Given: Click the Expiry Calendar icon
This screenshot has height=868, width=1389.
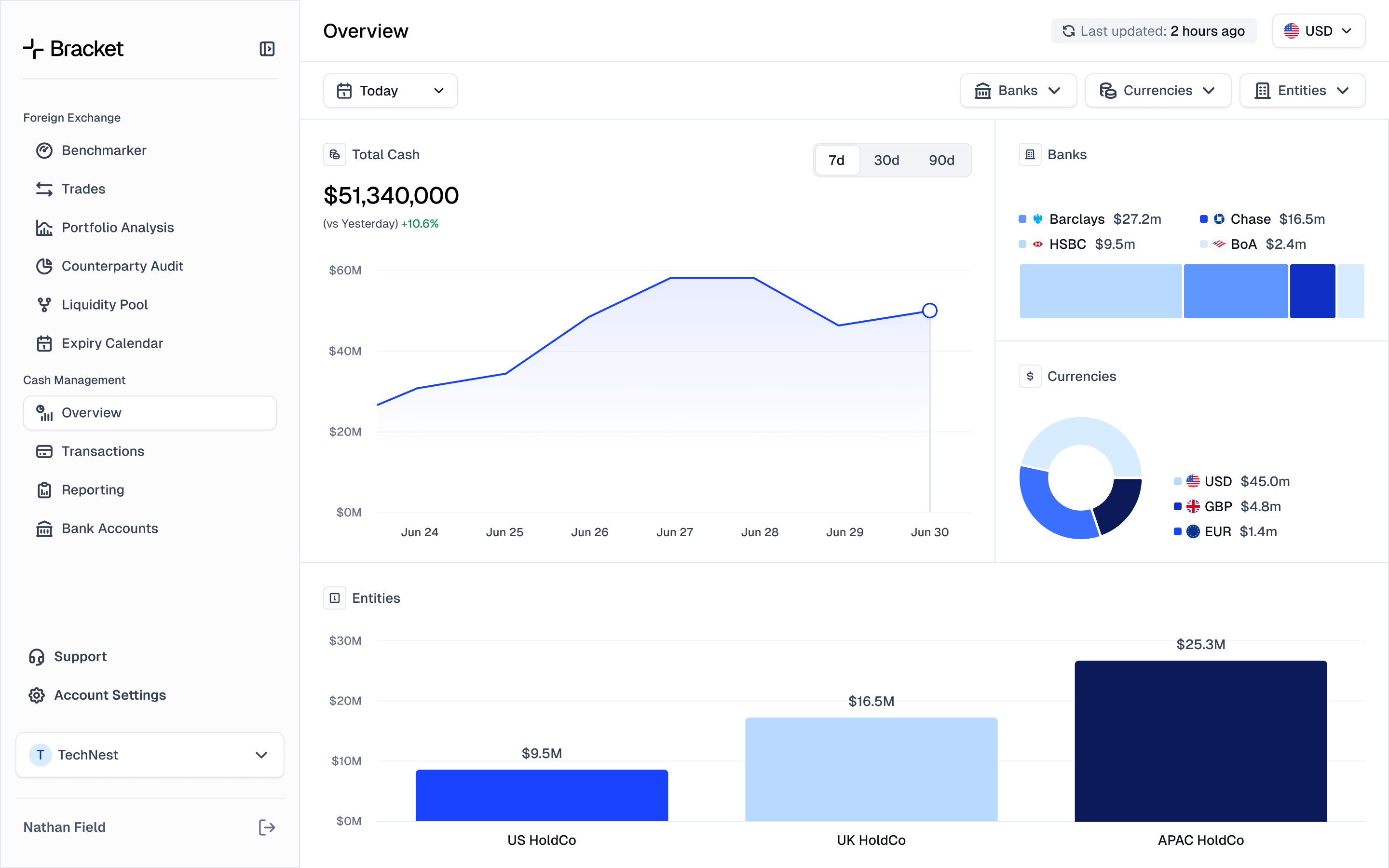Looking at the screenshot, I should (44, 343).
